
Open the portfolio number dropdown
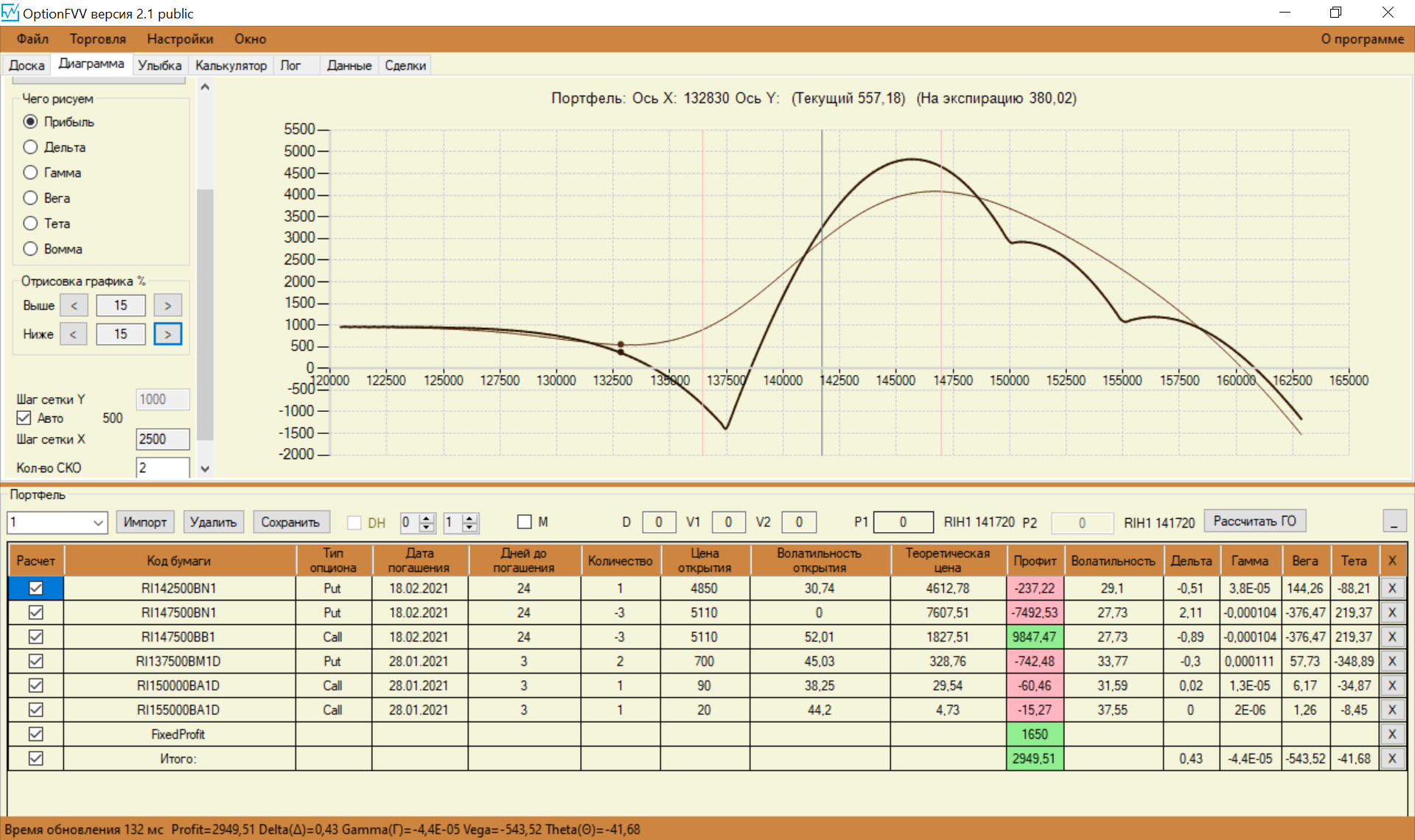tap(98, 522)
